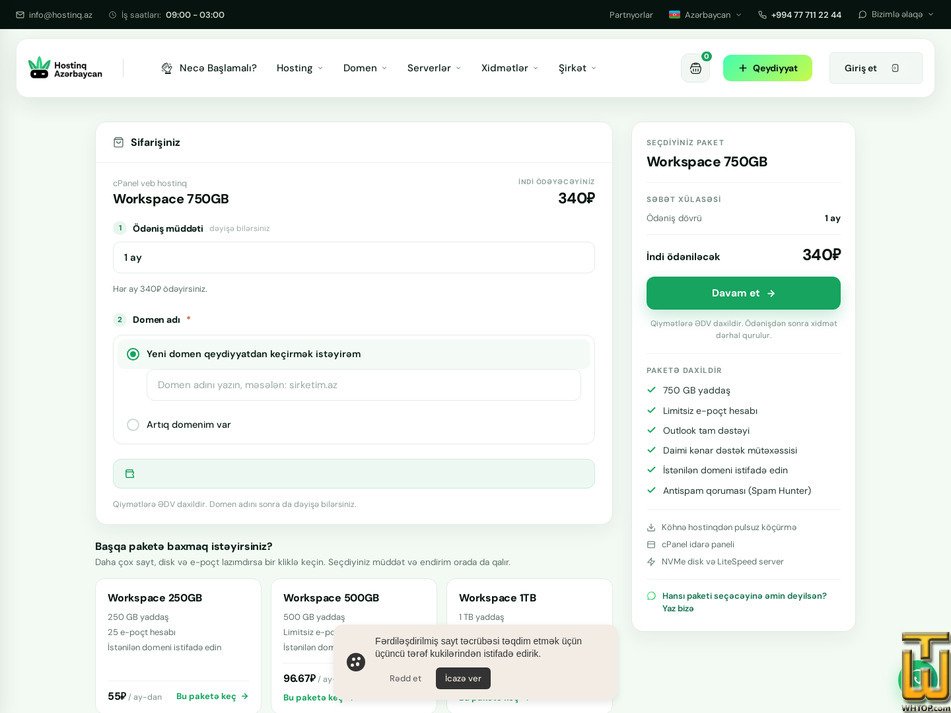Click Bu paketə keç on Workspace 250GB card
951x713 pixels.
coord(212,696)
